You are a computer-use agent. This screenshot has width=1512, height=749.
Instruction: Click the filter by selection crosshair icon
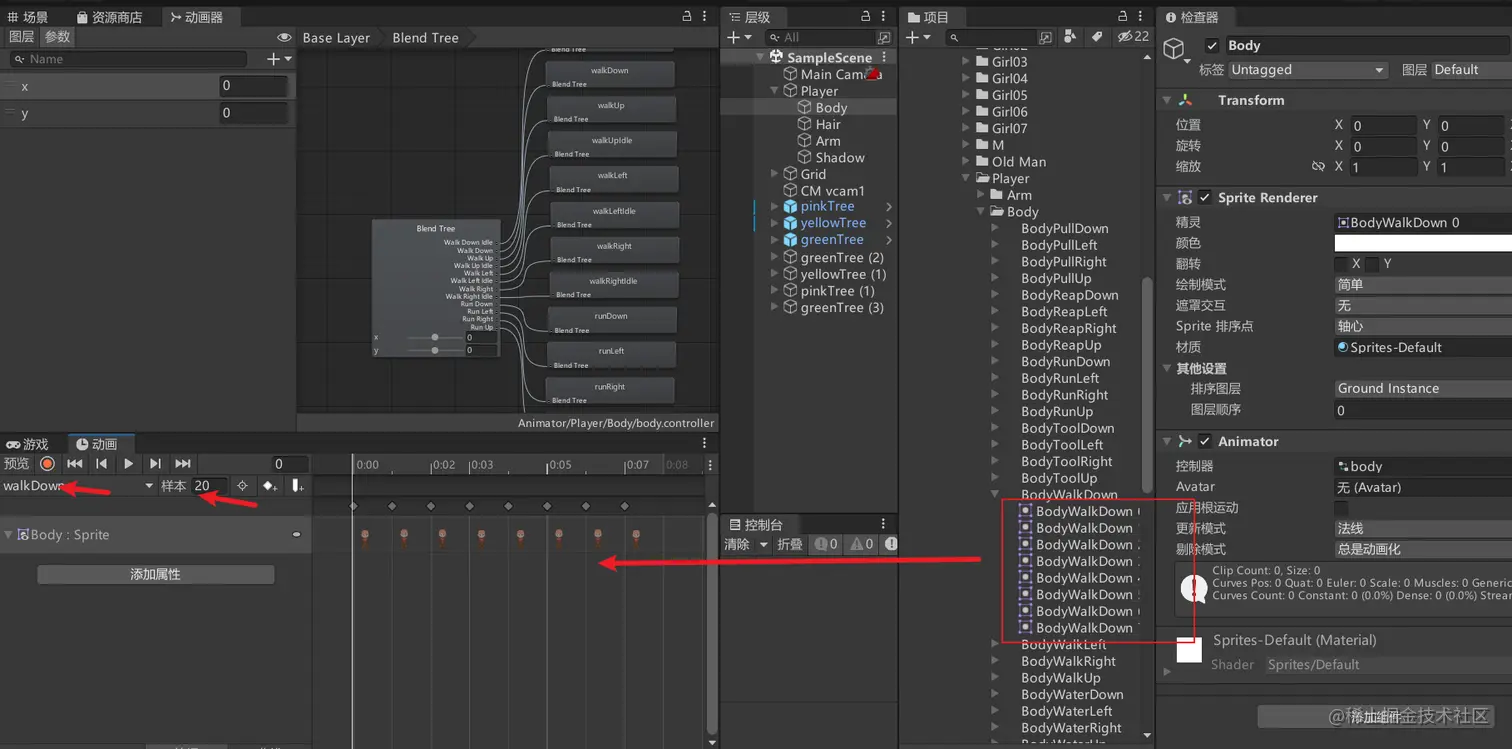242,486
